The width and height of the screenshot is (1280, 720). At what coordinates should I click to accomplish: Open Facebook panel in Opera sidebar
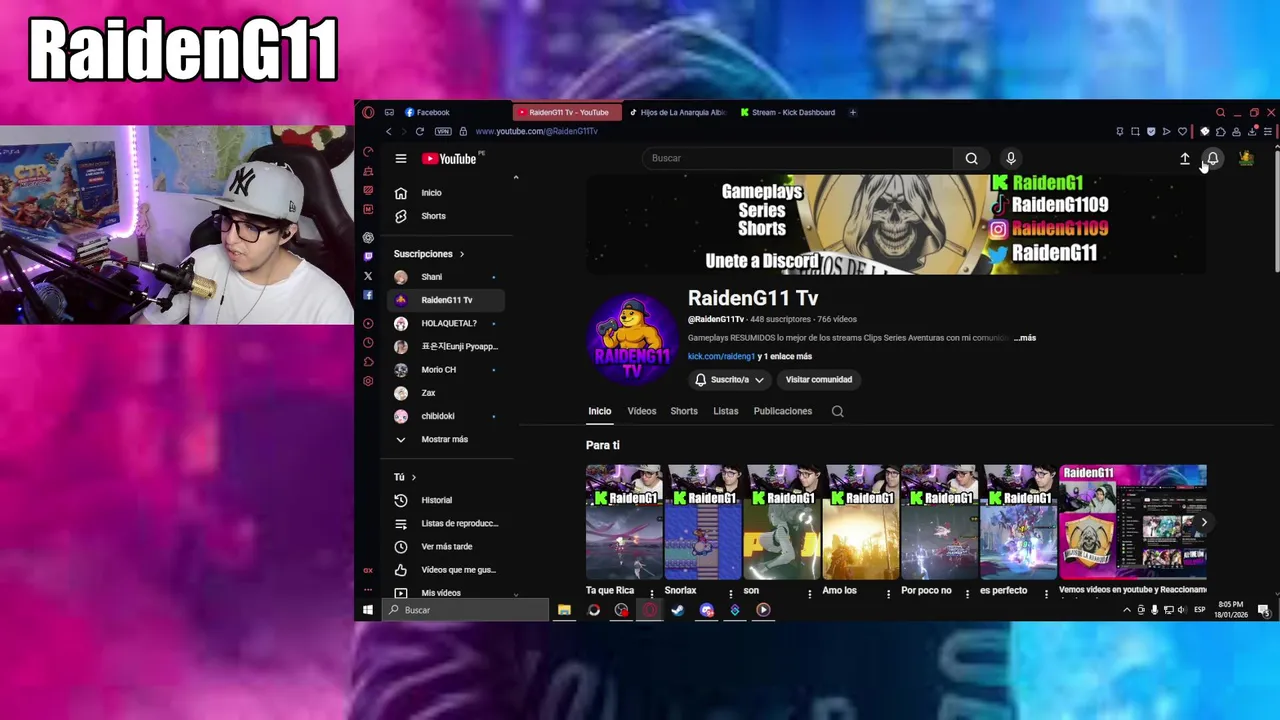point(368,295)
